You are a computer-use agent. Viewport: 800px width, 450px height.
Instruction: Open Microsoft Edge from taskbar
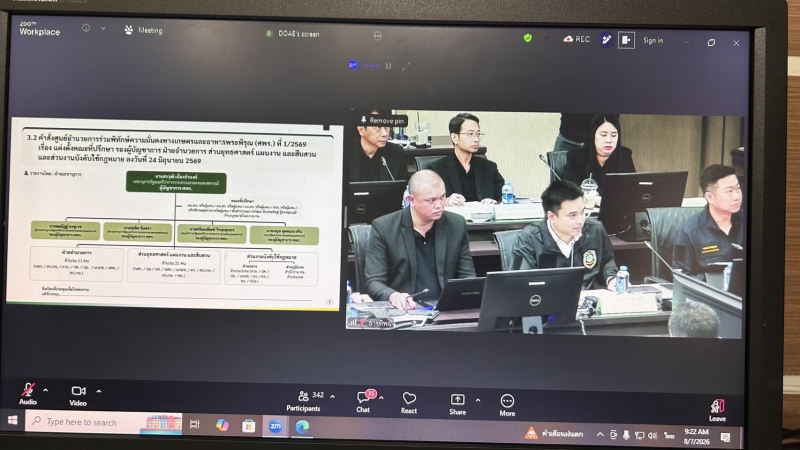coord(303,427)
